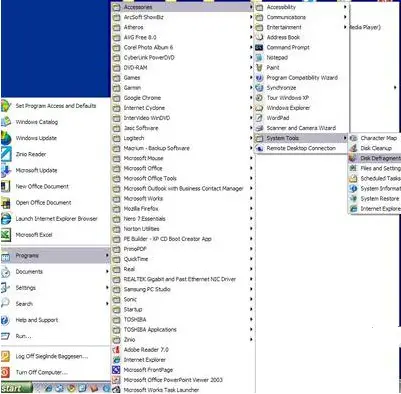
Task: Expand the Search submenu arrow
Action: tap(107, 304)
